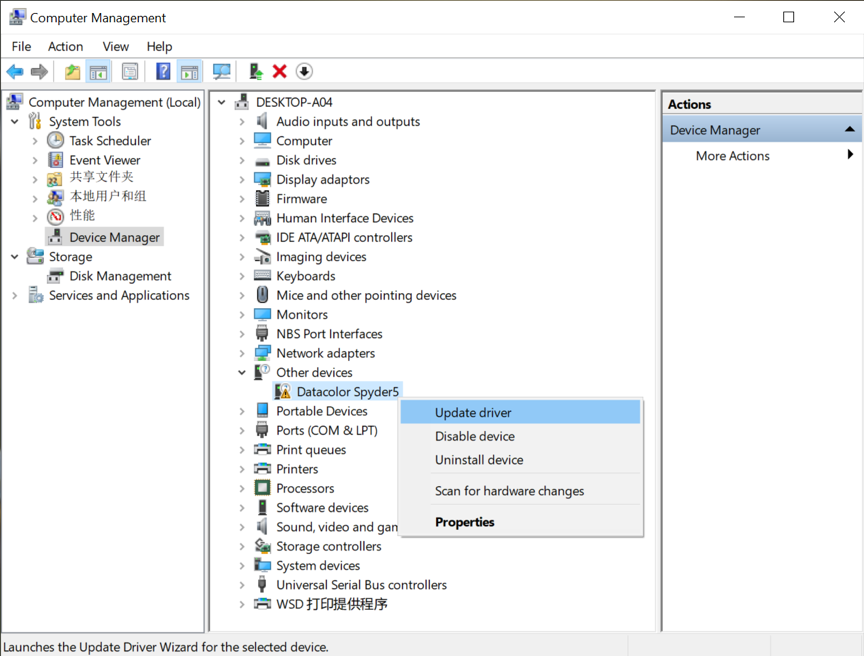864x656 pixels.
Task: Select Human Interface Devices category
Action: click(x=345, y=218)
